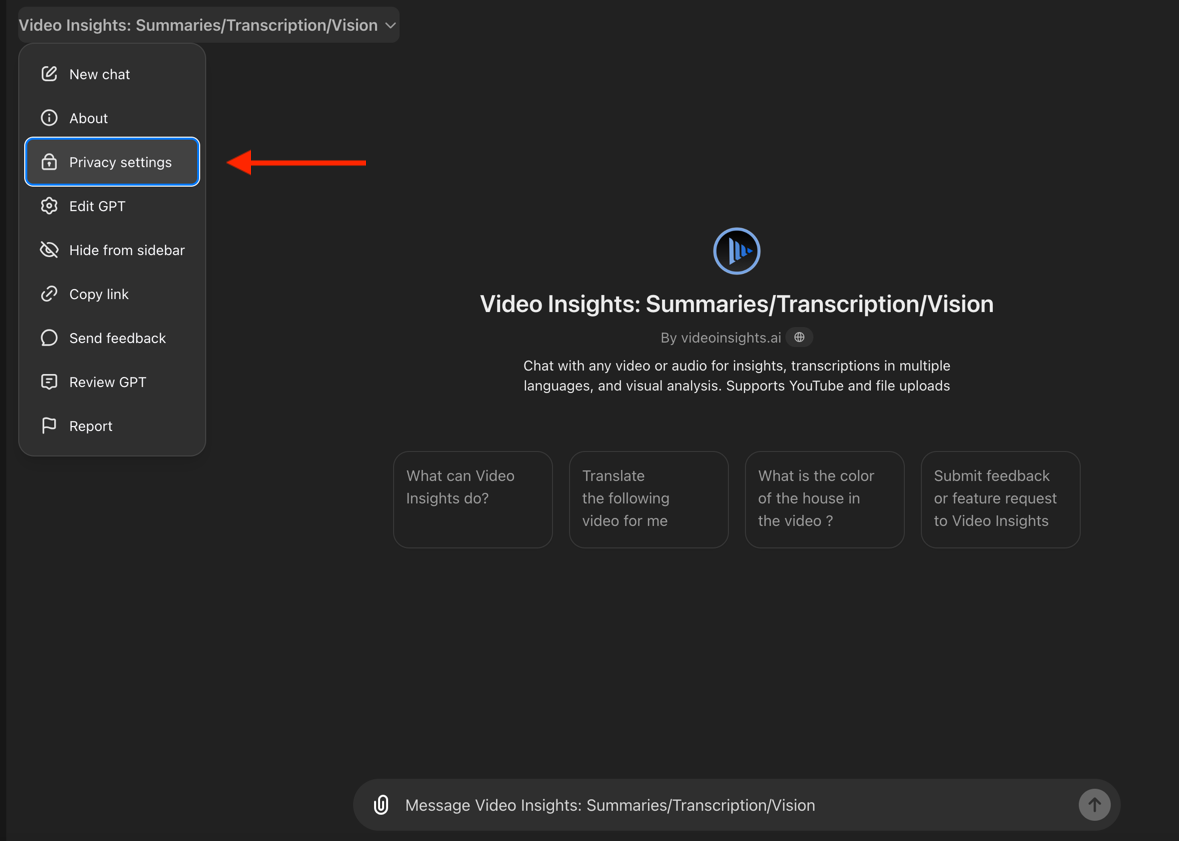Click the globe icon beside videoinsights.ai
The height and width of the screenshot is (841, 1179).
click(799, 338)
